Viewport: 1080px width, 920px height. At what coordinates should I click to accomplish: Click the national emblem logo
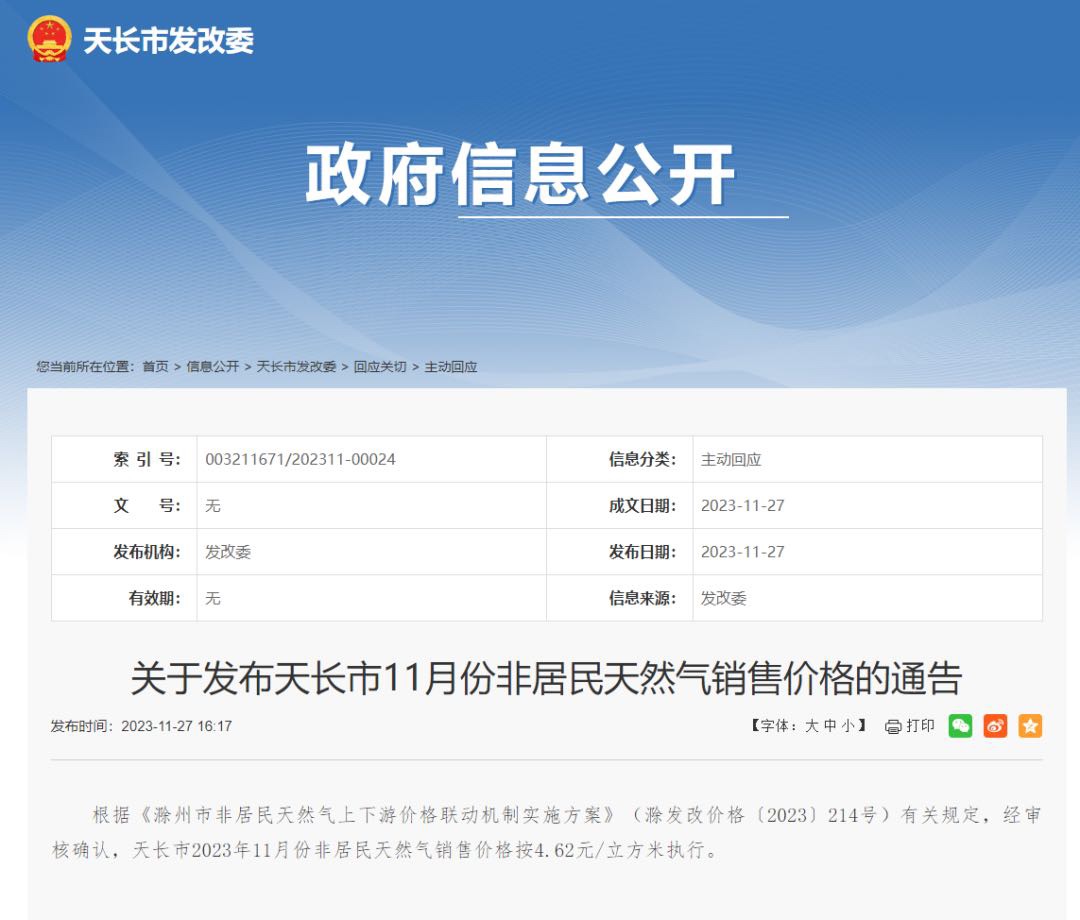coord(49,39)
